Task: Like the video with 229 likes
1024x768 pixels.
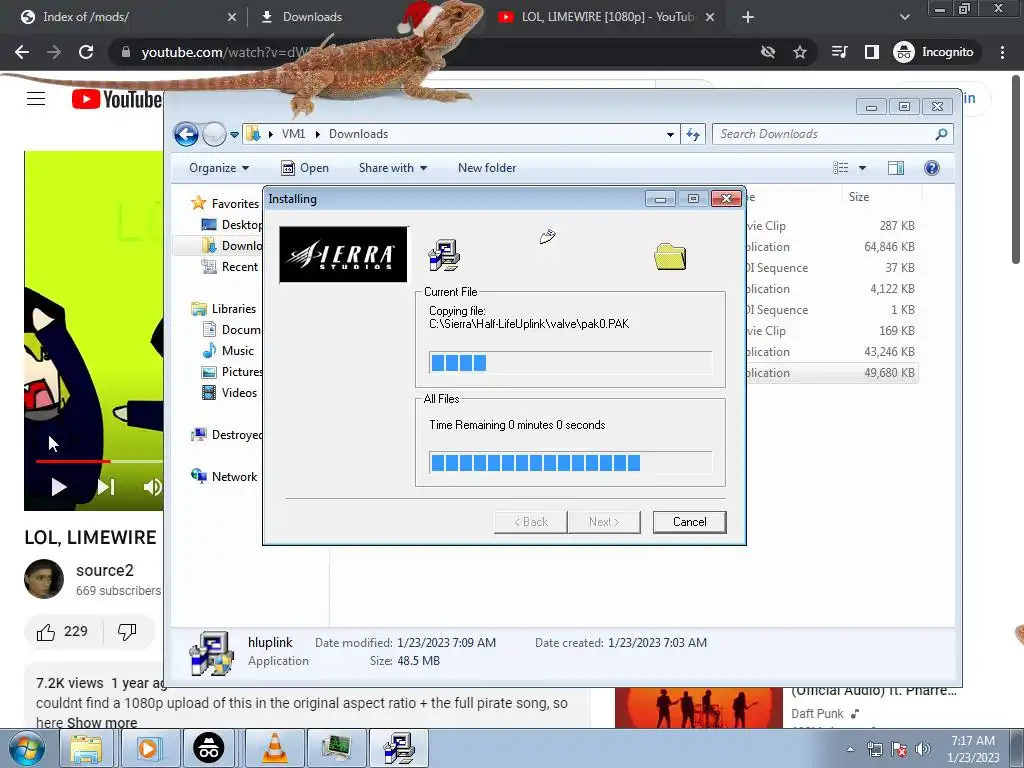Action: [63, 632]
